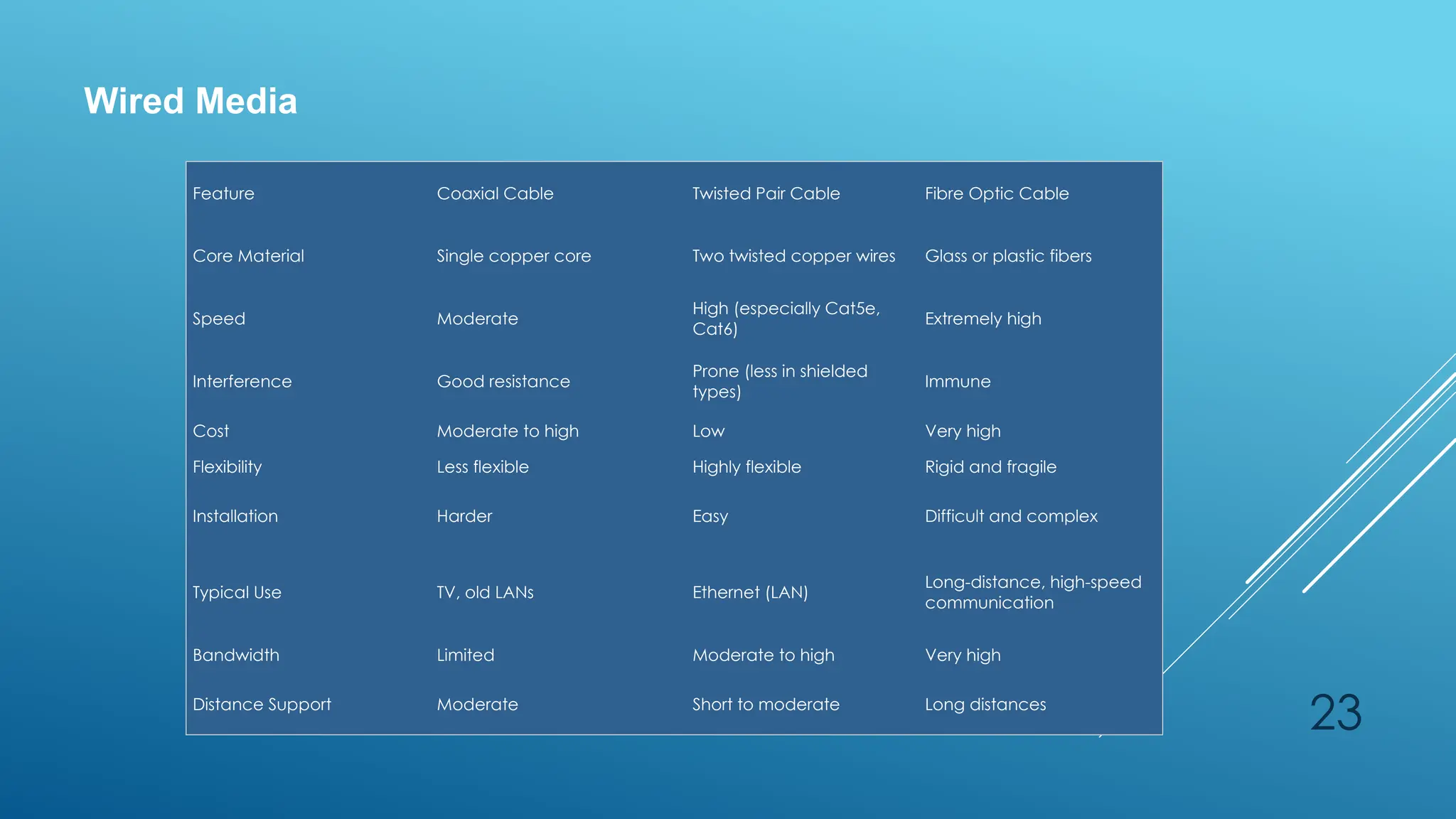Click the Wired Media slide title

(x=191, y=101)
